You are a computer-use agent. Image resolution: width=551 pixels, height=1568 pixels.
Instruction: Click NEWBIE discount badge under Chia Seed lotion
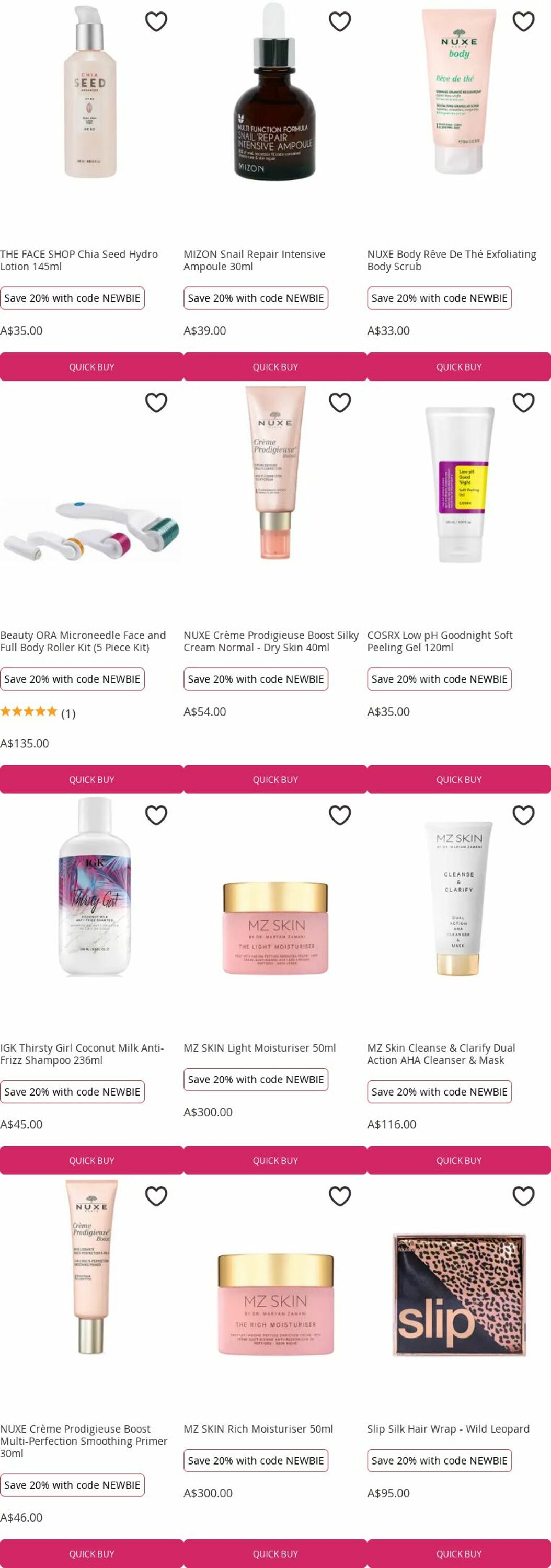point(72,298)
